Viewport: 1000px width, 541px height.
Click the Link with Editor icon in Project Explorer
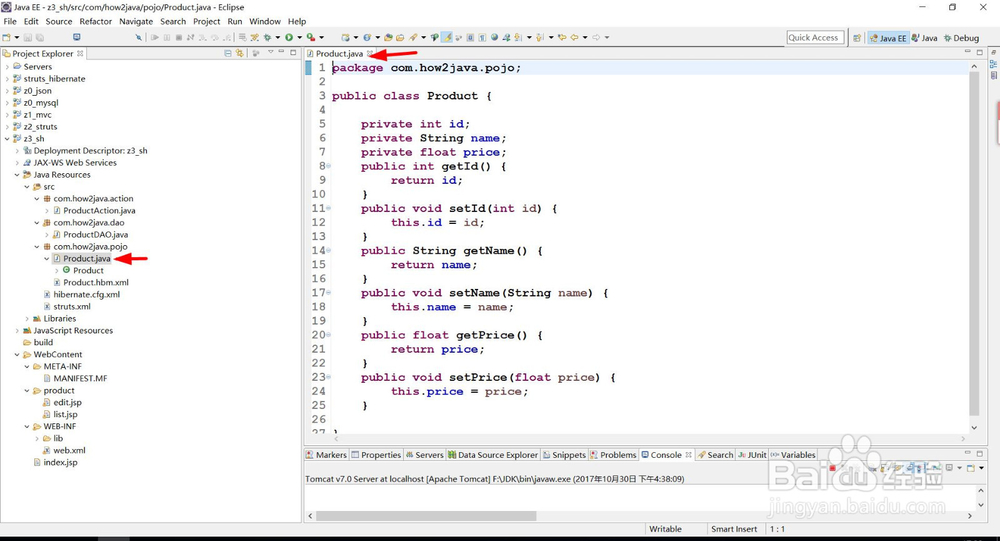click(239, 53)
